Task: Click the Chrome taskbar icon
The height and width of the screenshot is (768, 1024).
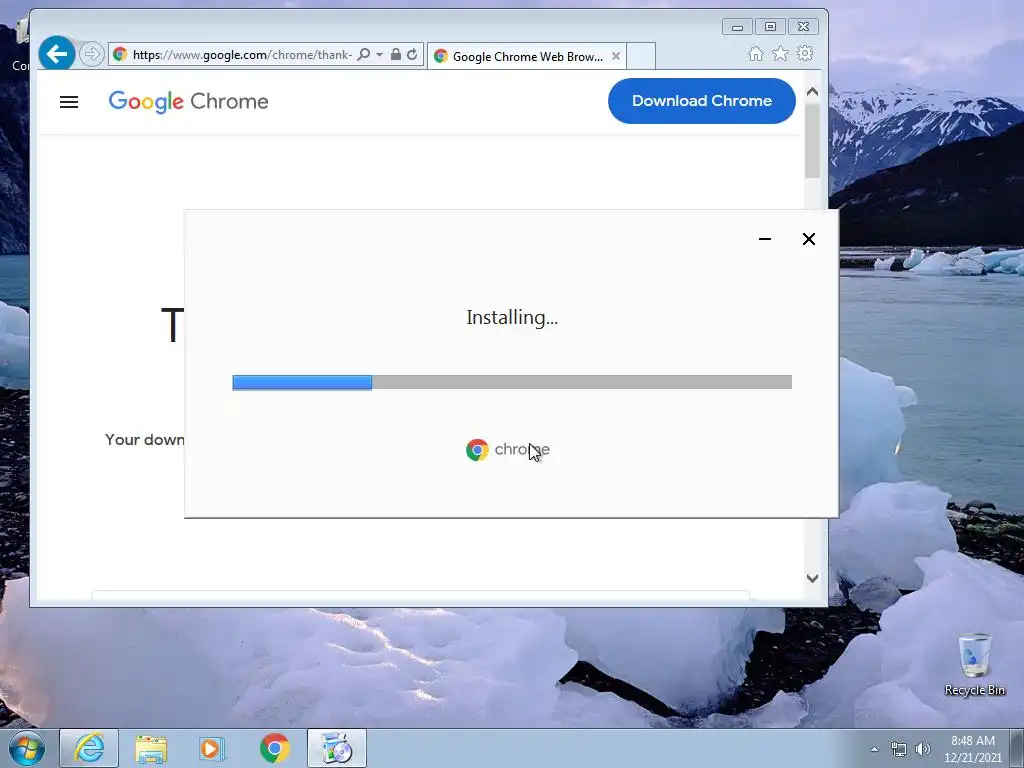Action: [x=274, y=748]
